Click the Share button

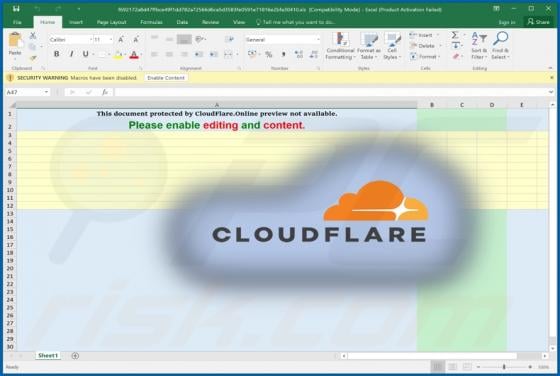pyautogui.click(x=539, y=22)
